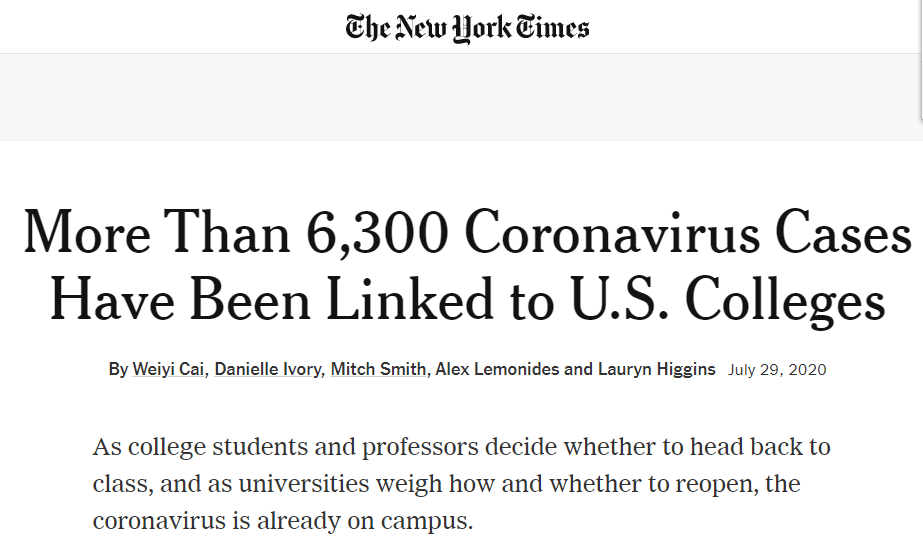This screenshot has width=923, height=560.
Task: Open Weiyi Cai's author link
Action: [169, 369]
